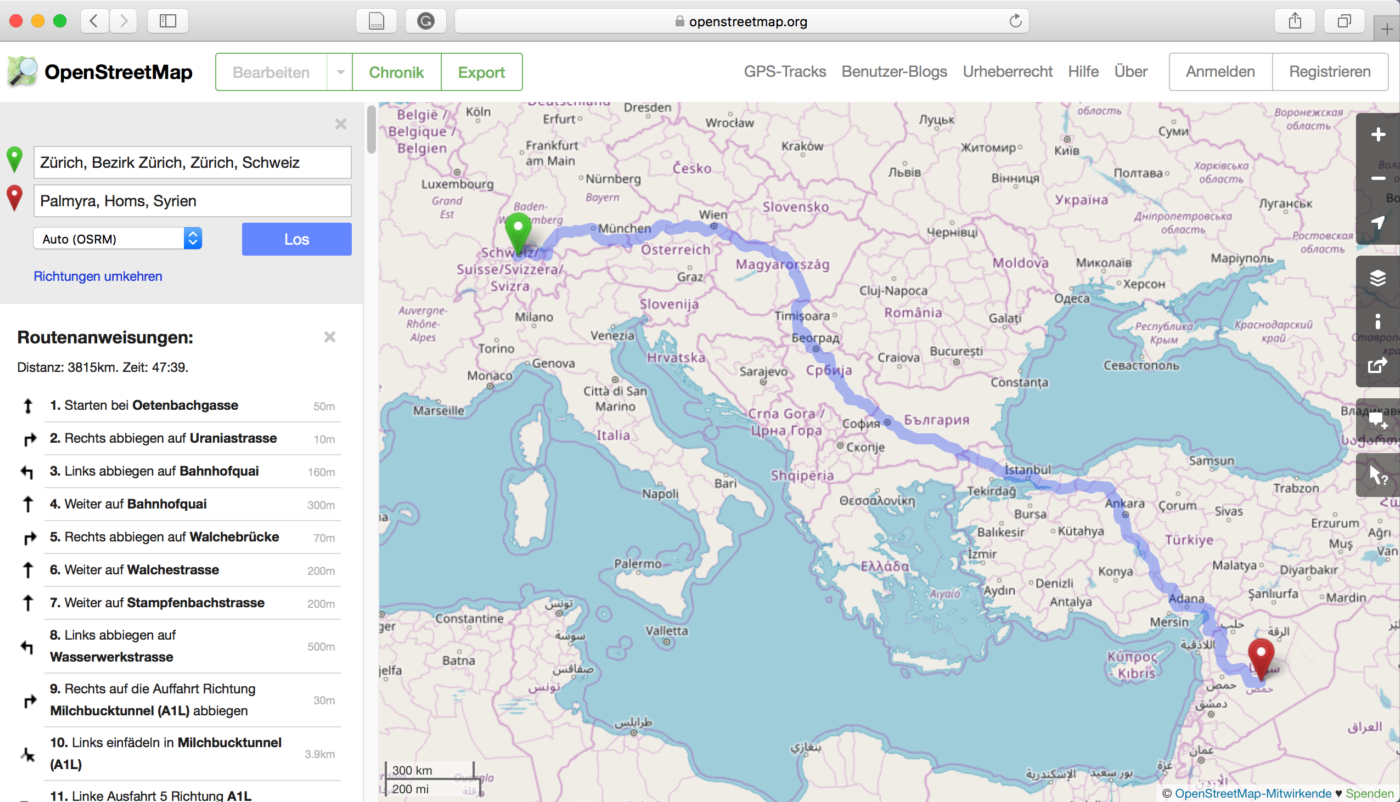This screenshot has height=802, width=1400.
Task: Add a note to the map
Action: tap(1378, 422)
